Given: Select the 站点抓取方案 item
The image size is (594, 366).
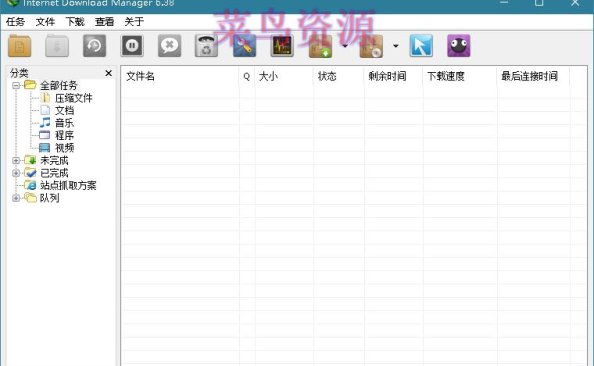Looking at the screenshot, I should [68, 185].
